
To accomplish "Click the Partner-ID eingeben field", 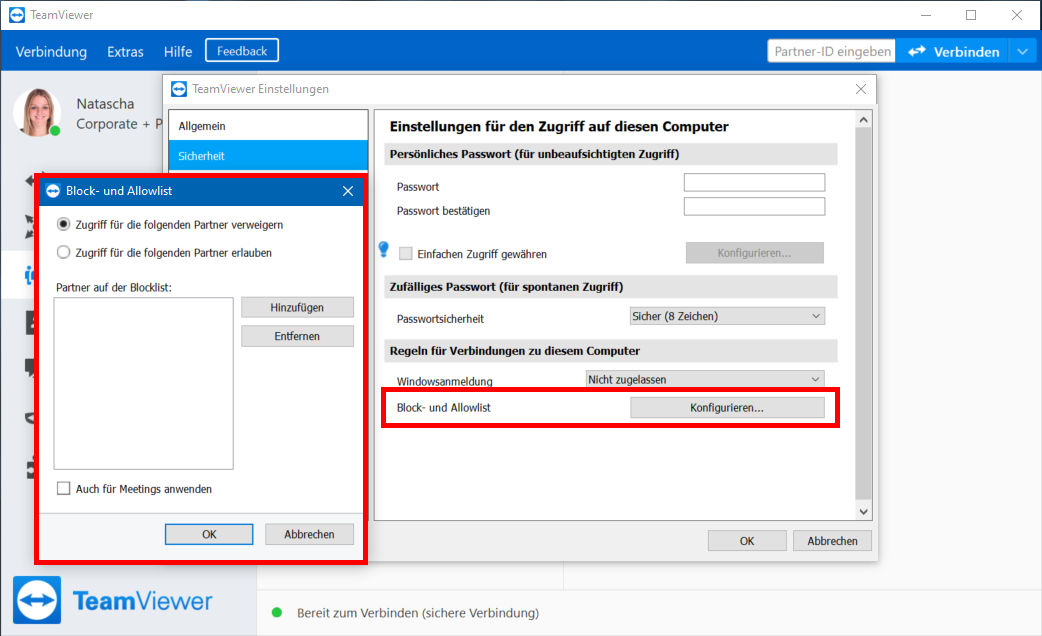I will pyautogui.click(x=831, y=51).
